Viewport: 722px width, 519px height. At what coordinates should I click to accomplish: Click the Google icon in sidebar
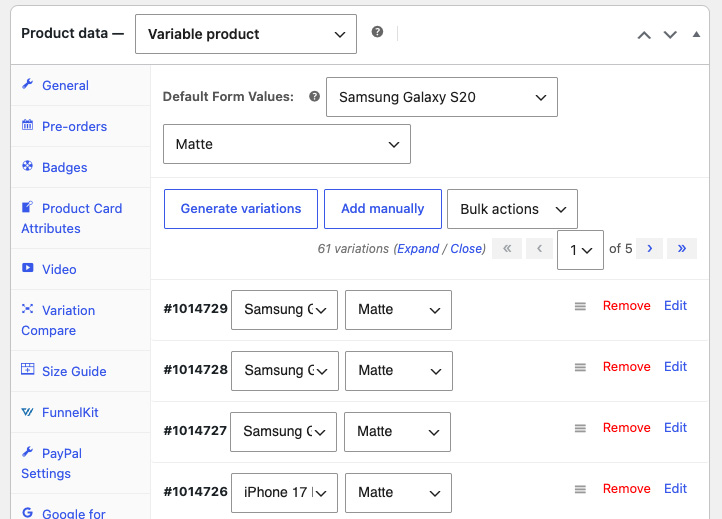coord(28,512)
